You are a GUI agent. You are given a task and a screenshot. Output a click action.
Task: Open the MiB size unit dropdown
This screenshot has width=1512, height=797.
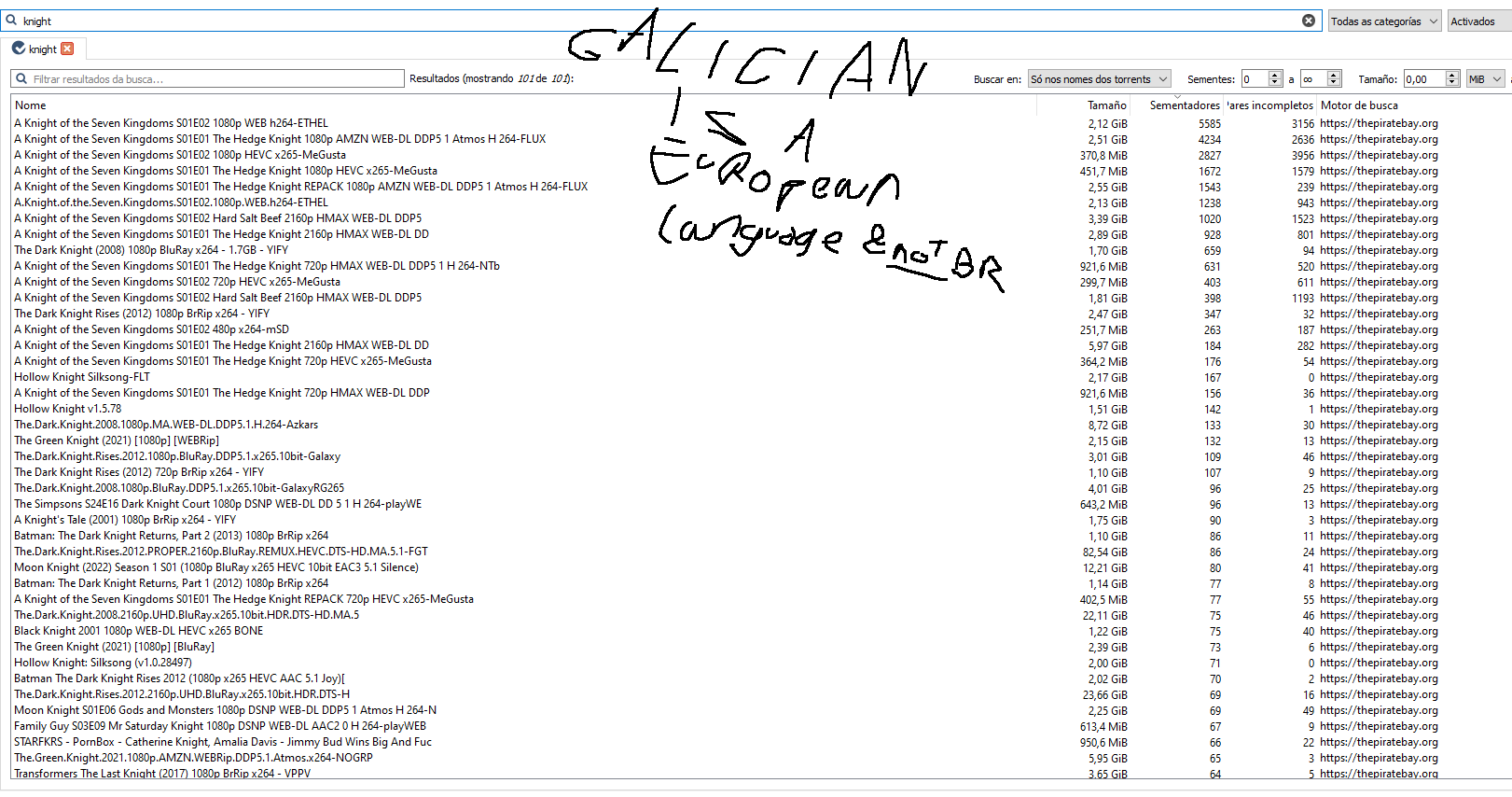pos(1485,79)
